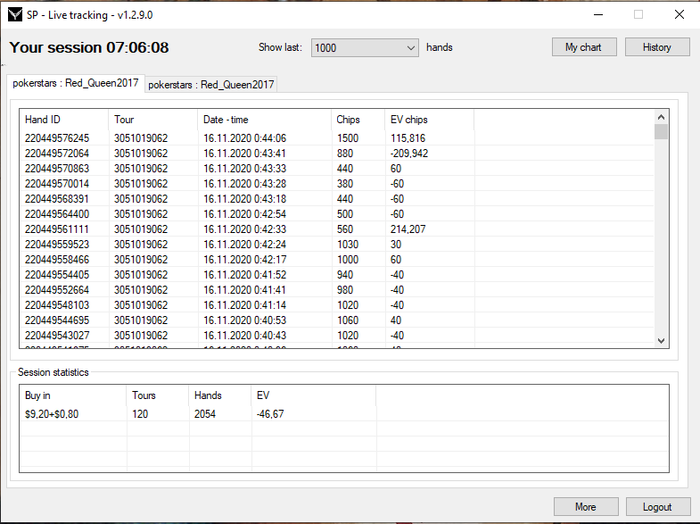Select hand 220449554405 row
This screenshot has width=700, height=524.
tap(337, 275)
